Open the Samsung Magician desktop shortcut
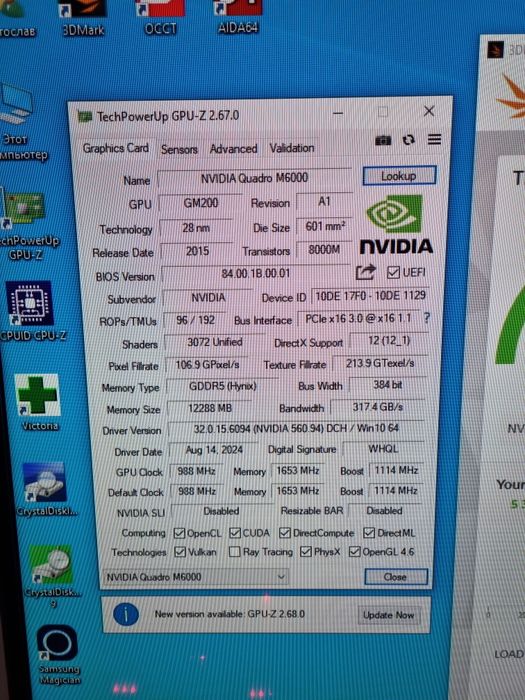Image resolution: width=525 pixels, height=700 pixels. point(58,654)
